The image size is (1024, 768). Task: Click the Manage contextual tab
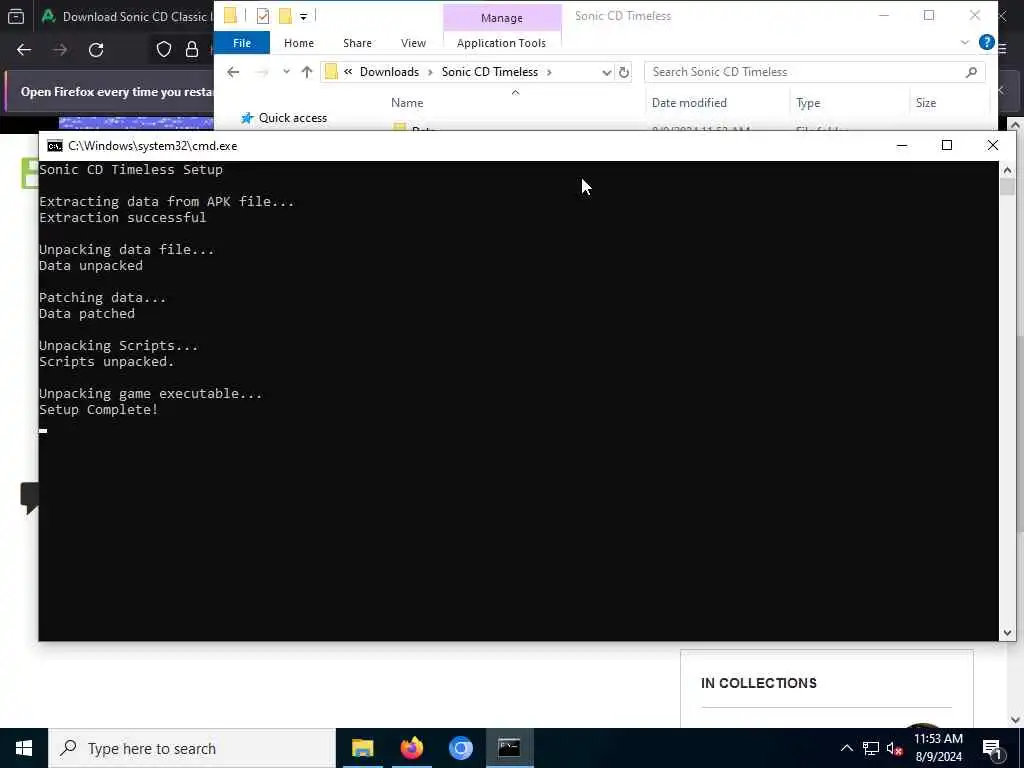tap(502, 18)
